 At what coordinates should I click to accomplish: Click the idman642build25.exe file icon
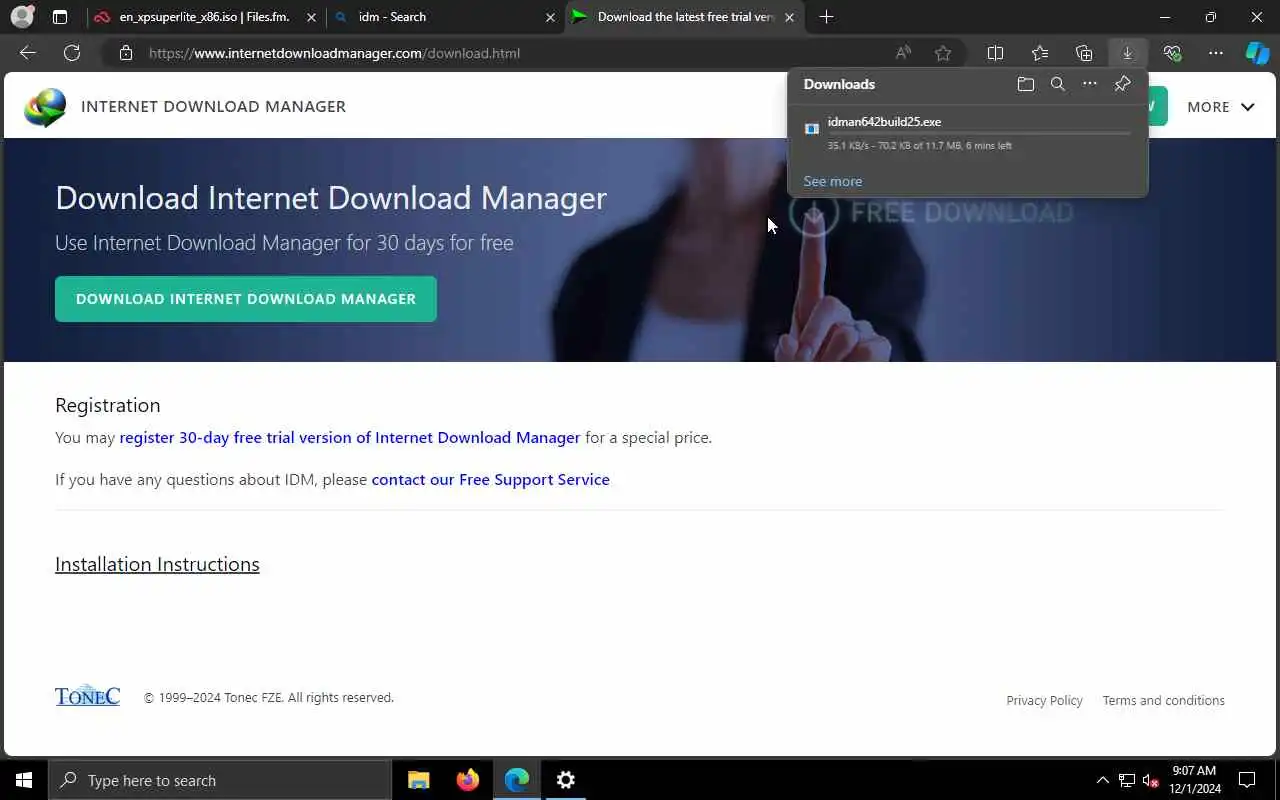(x=812, y=128)
